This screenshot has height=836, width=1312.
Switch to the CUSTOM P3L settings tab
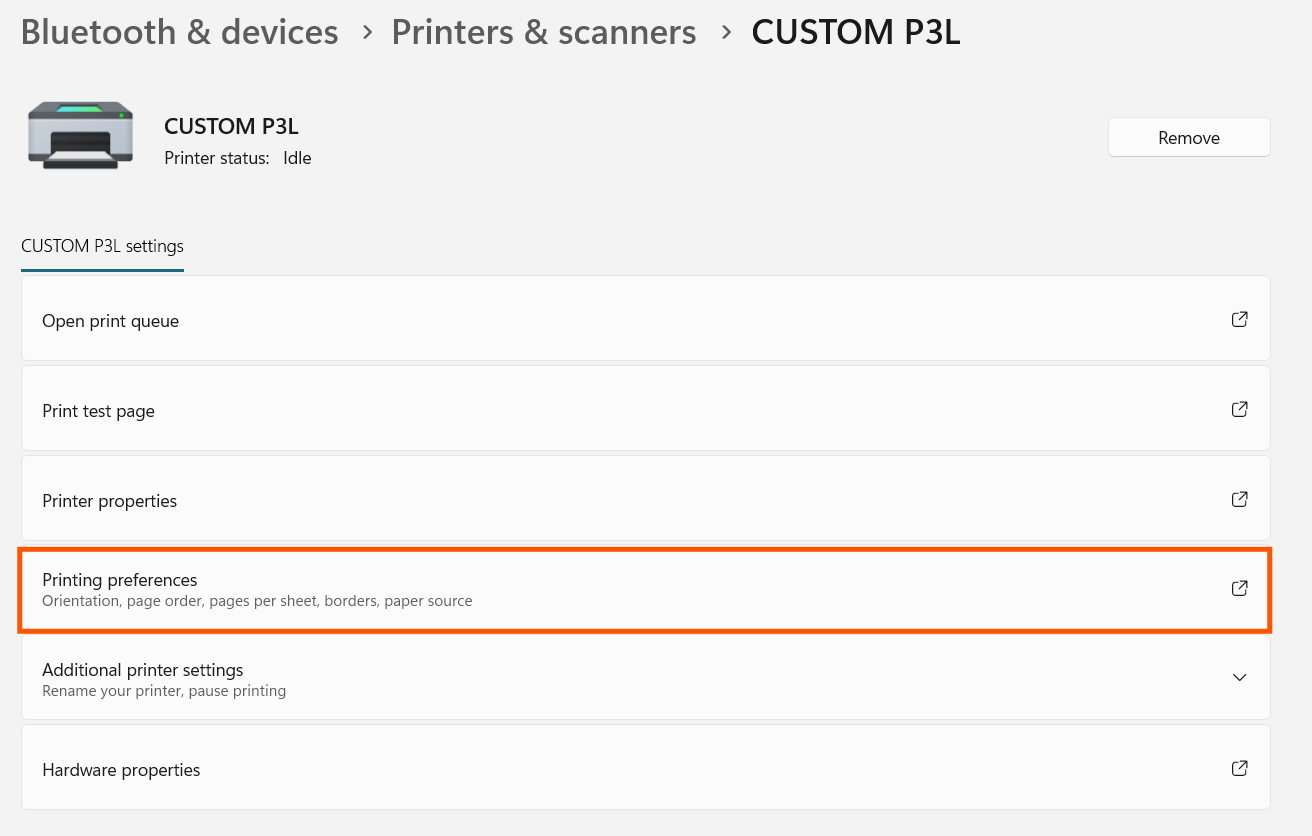[x=102, y=246]
